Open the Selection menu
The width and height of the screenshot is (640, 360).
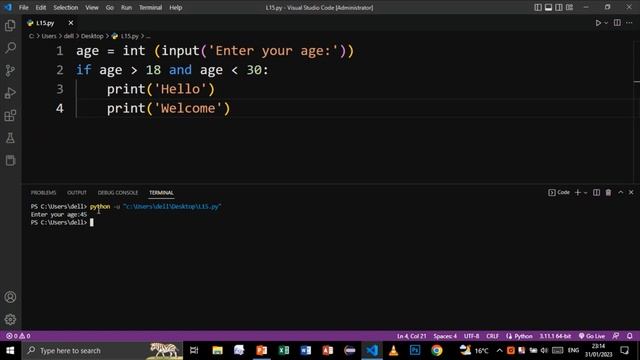65,7
